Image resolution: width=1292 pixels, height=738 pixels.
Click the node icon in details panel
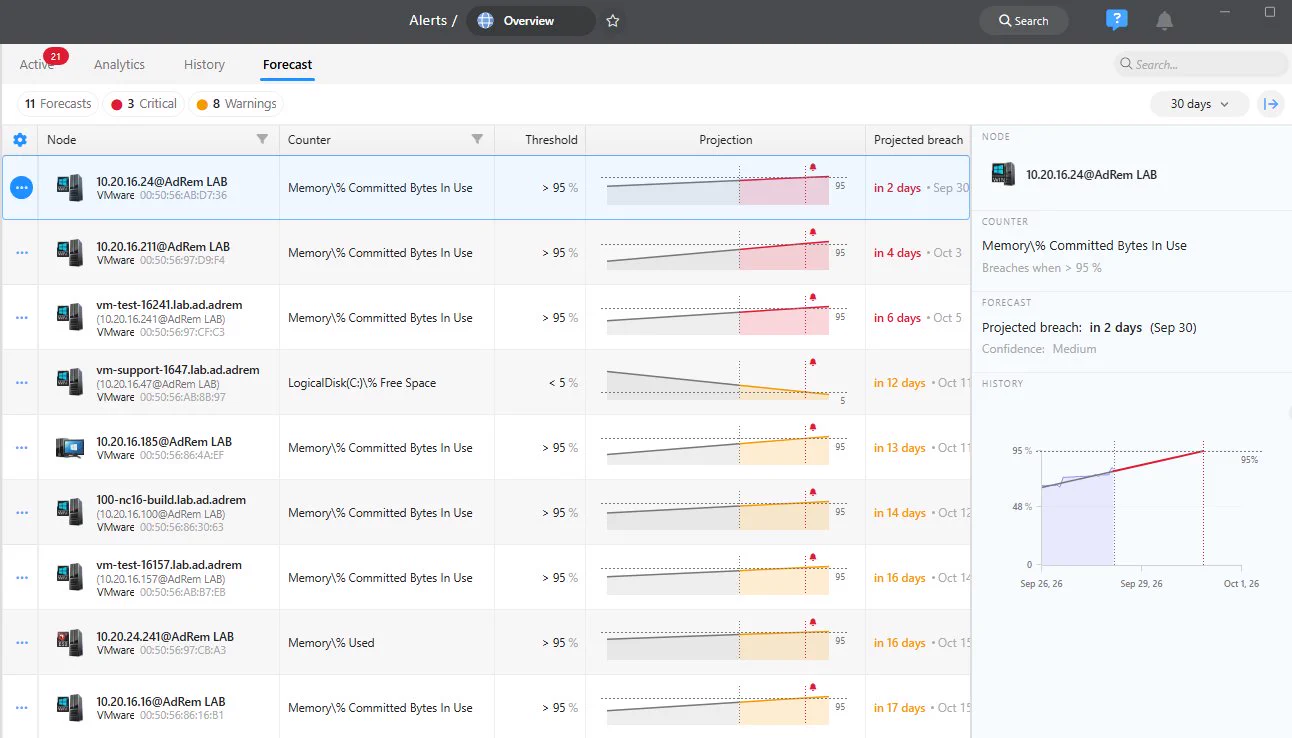click(x=1003, y=174)
